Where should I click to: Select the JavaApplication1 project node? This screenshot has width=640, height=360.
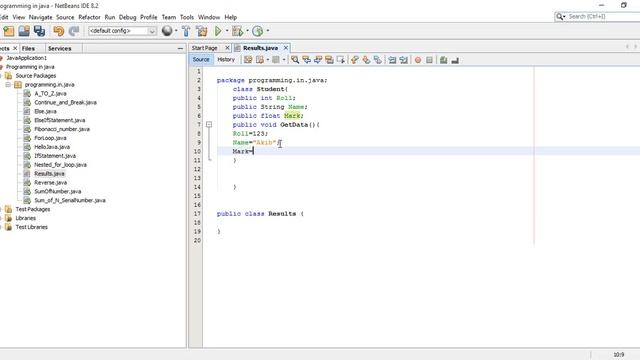point(27,58)
